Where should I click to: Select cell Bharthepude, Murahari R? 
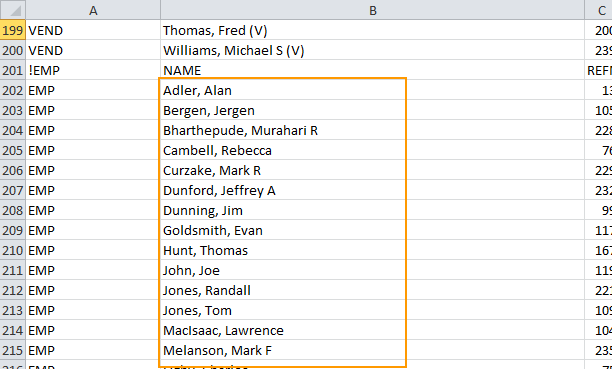[x=372, y=130]
